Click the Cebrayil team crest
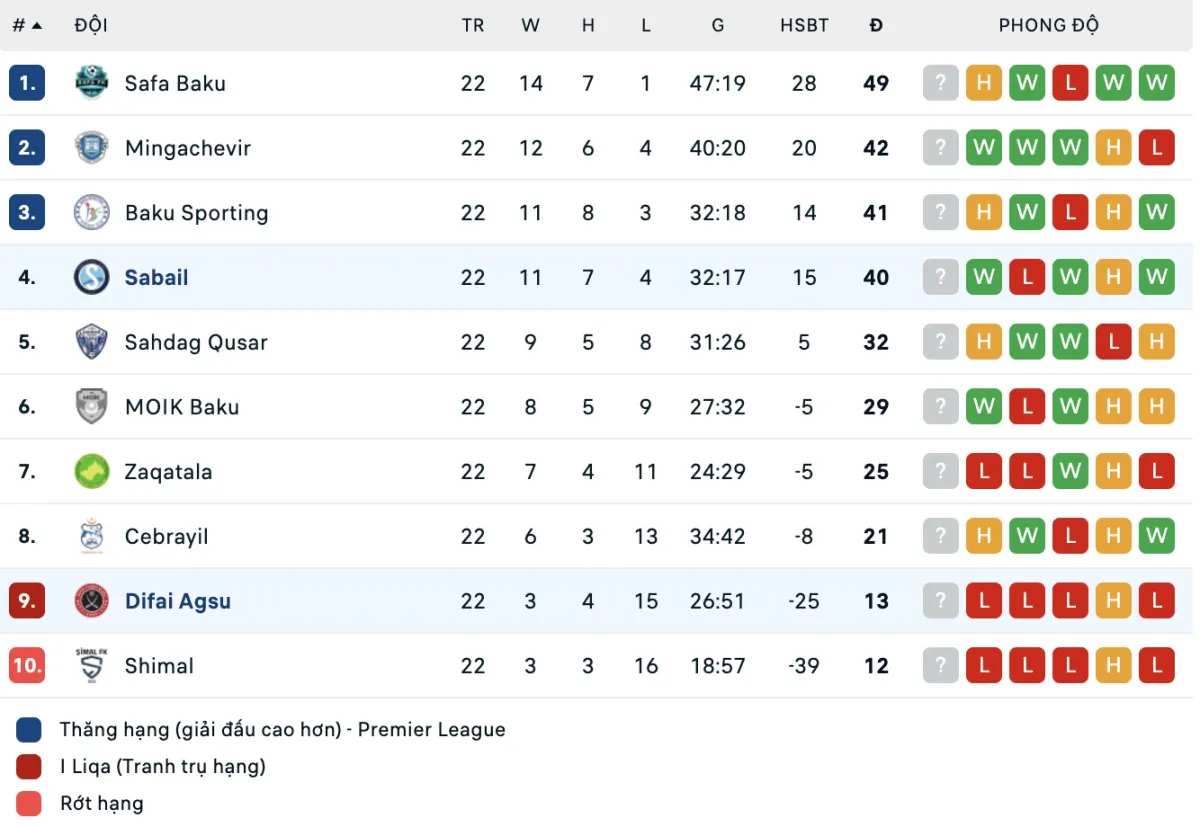 point(92,536)
